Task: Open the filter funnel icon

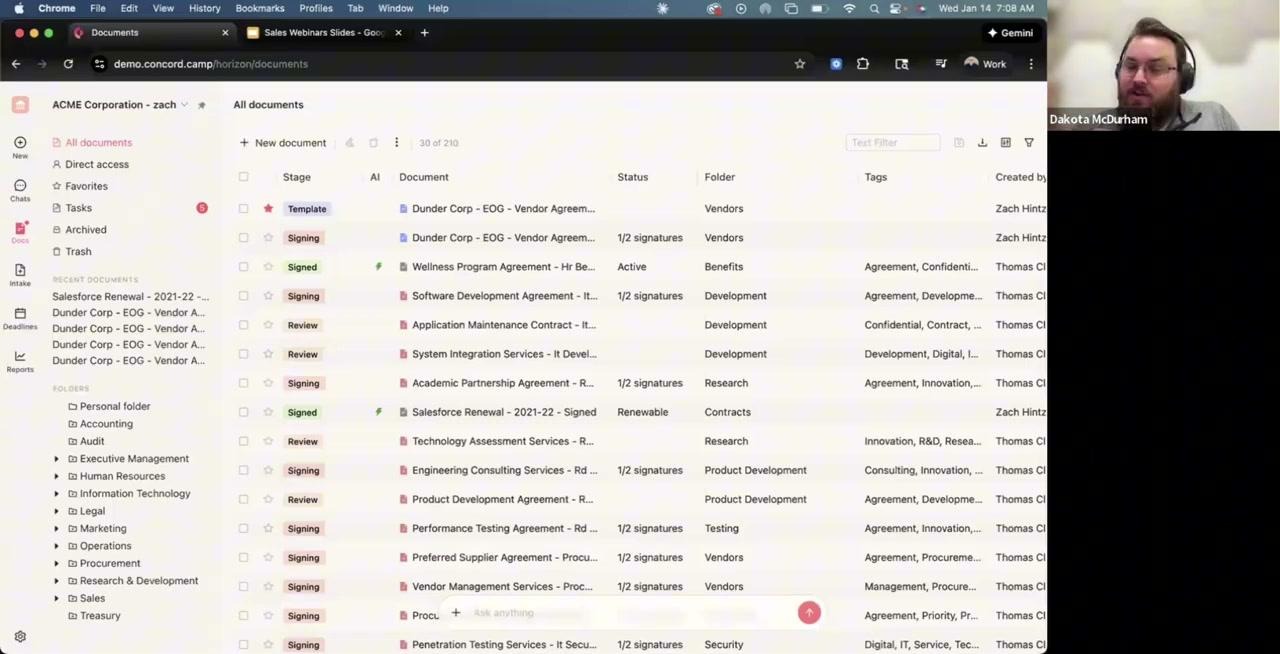Action: (x=1029, y=143)
